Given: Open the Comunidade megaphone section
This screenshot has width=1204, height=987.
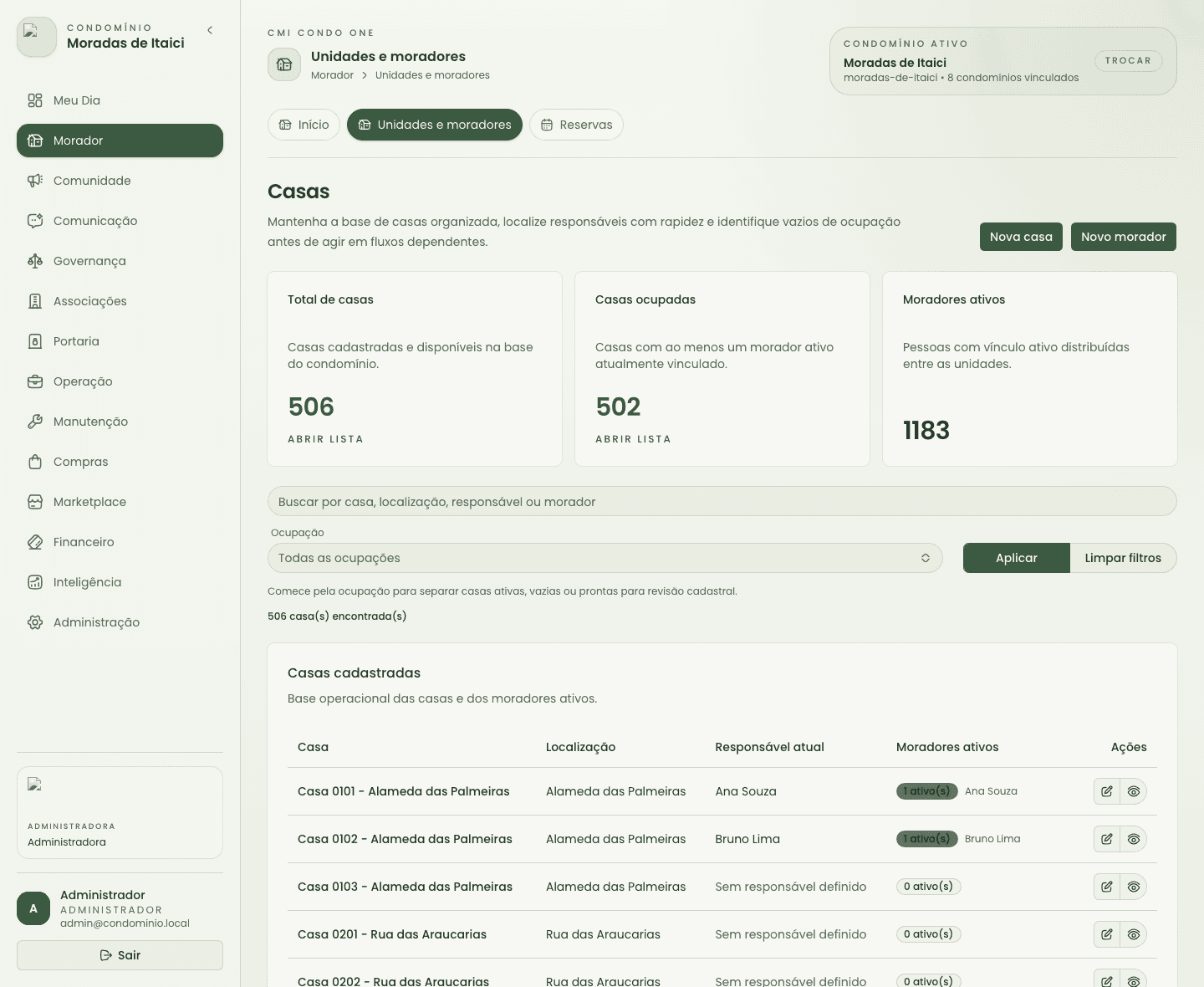Looking at the screenshot, I should pyautogui.click(x=120, y=181).
